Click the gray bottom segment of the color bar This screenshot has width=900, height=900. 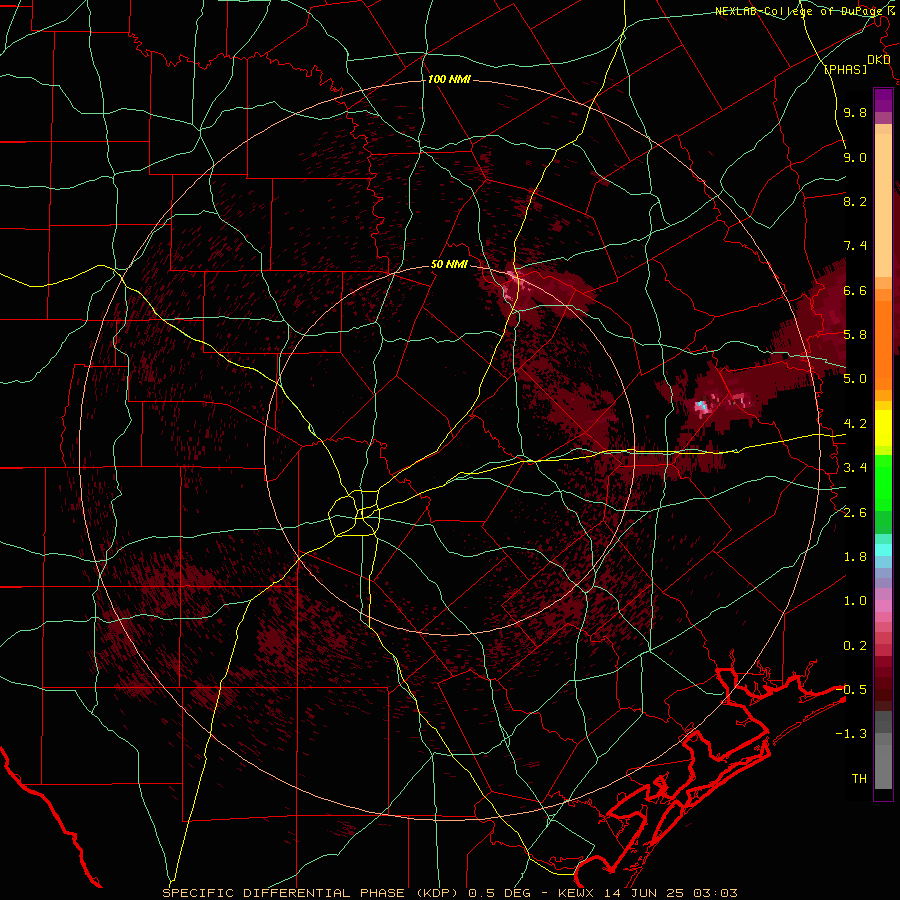(883, 752)
